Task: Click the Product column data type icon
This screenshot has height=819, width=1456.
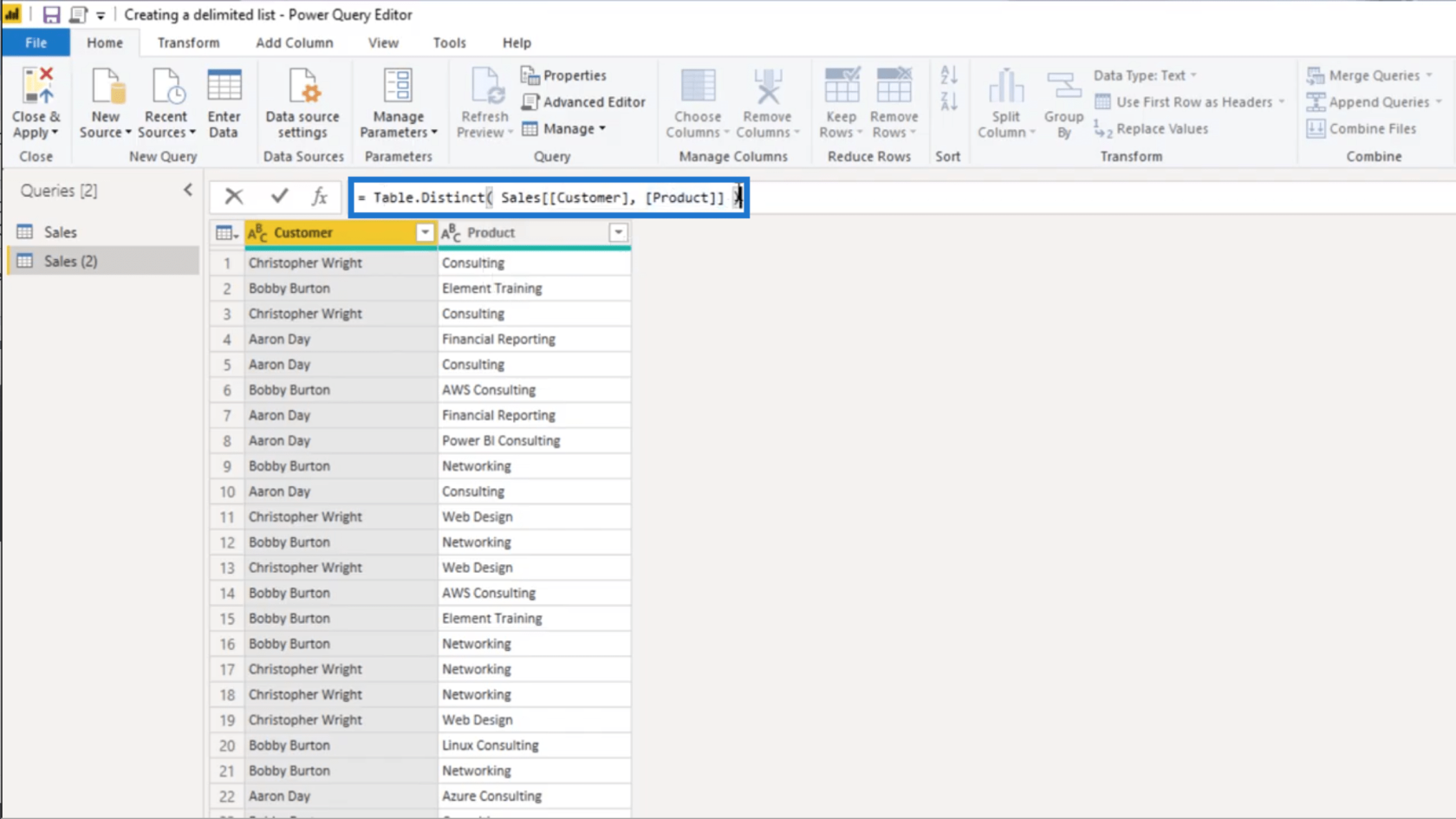Action: point(451,232)
